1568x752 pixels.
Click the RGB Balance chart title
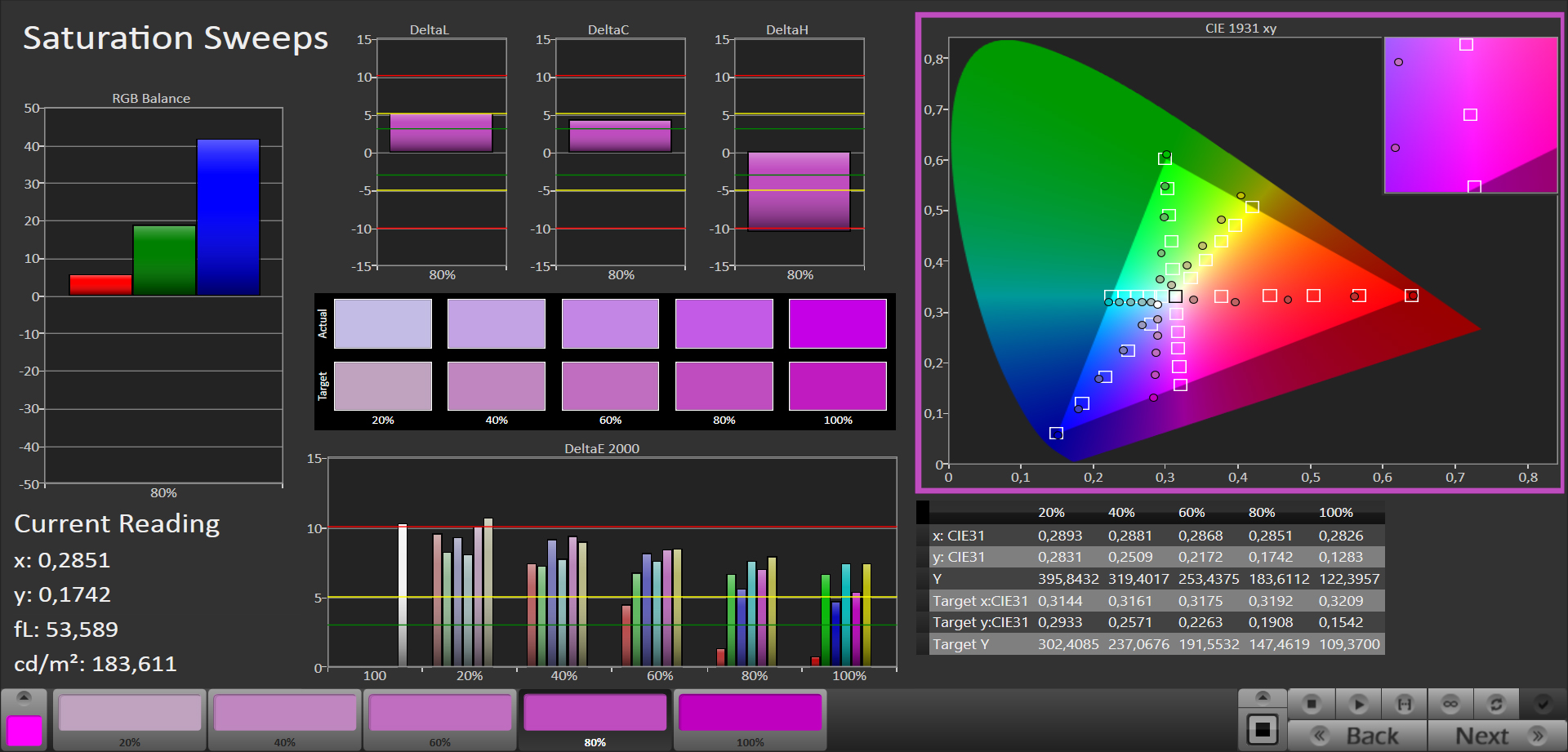pos(151,98)
